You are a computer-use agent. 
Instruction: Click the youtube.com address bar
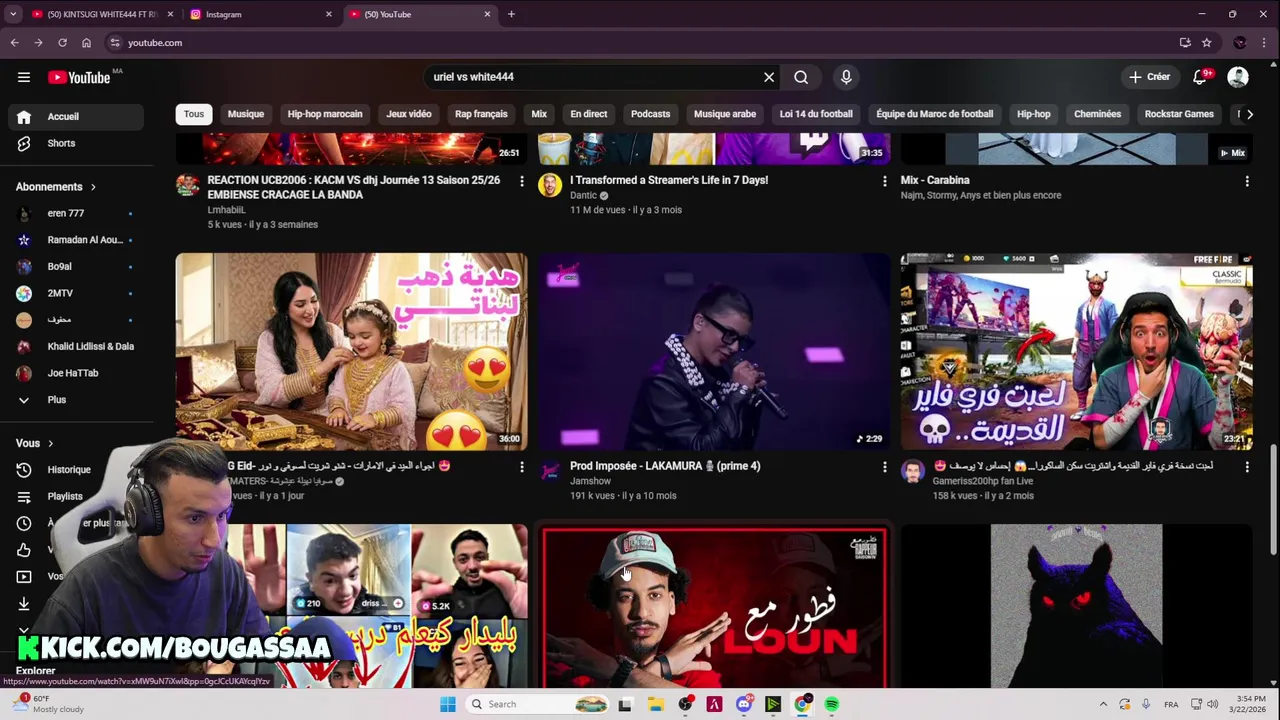[x=640, y=43]
